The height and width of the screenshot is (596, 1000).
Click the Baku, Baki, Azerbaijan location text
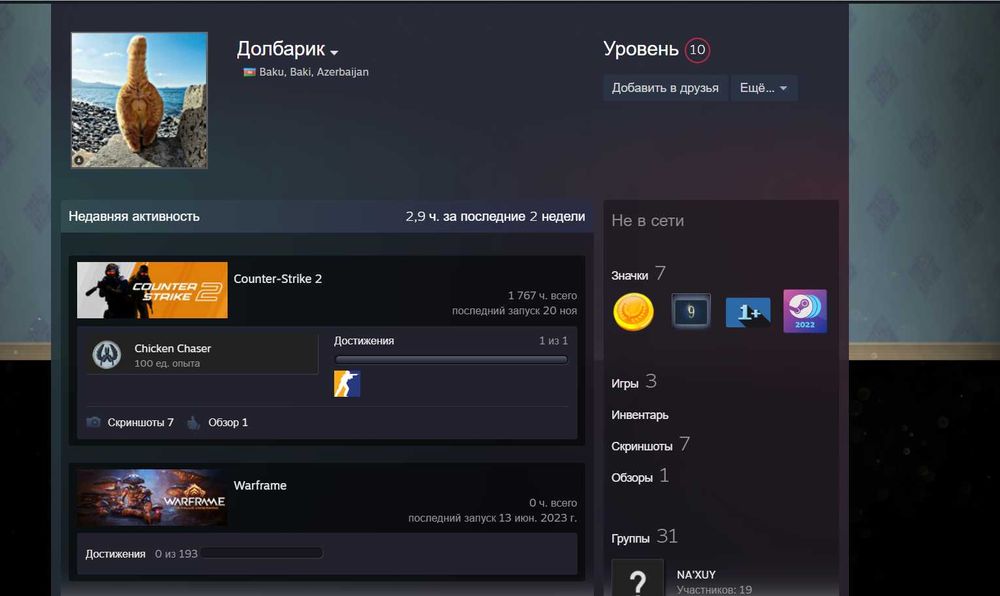click(314, 72)
